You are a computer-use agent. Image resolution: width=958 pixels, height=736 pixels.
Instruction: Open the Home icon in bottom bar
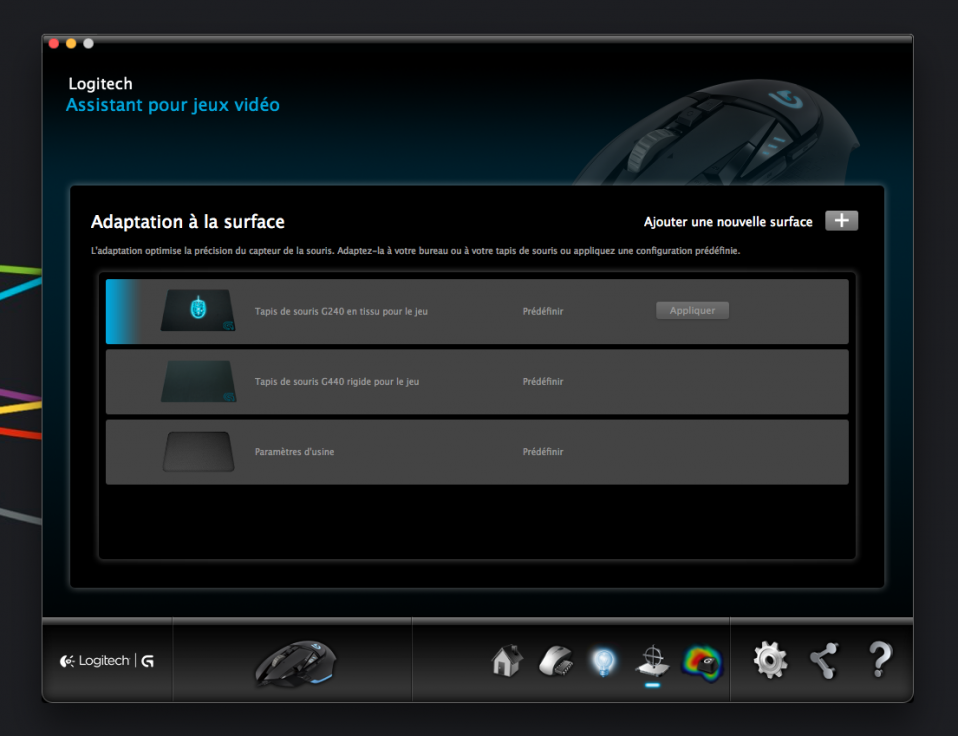[506, 660]
